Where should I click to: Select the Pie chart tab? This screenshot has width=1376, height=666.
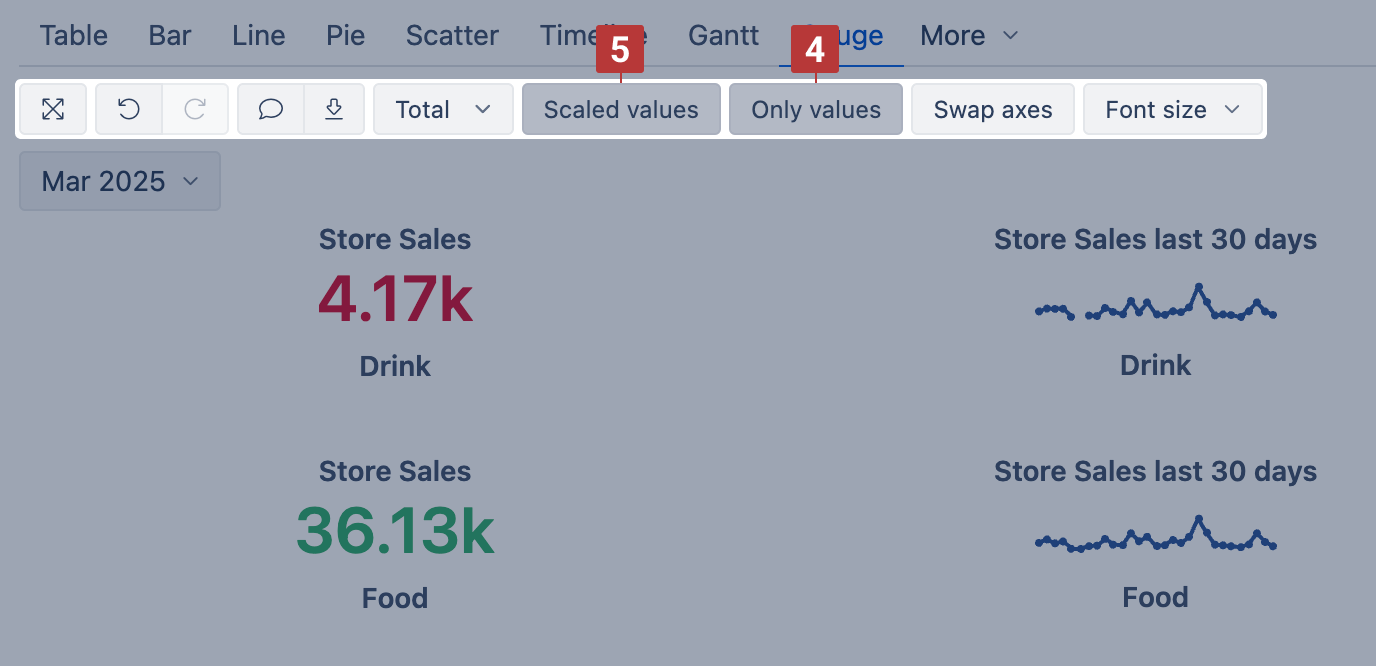346,36
